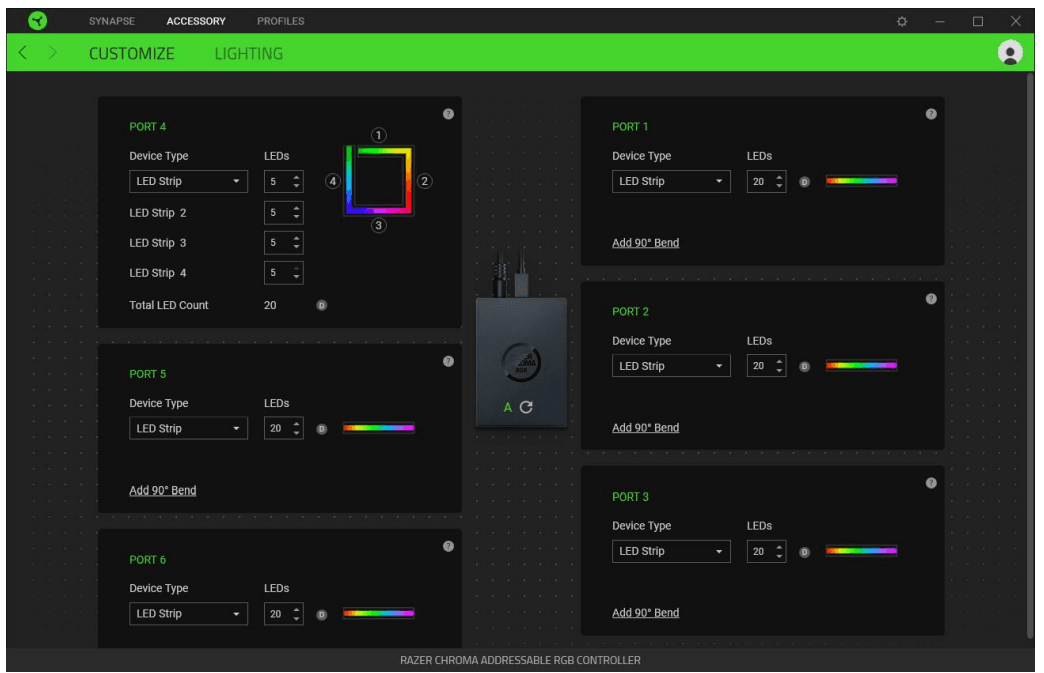This screenshot has height=673, width=1044.
Task: Reset Port 1 LEDs with the D button
Action: 803,181
